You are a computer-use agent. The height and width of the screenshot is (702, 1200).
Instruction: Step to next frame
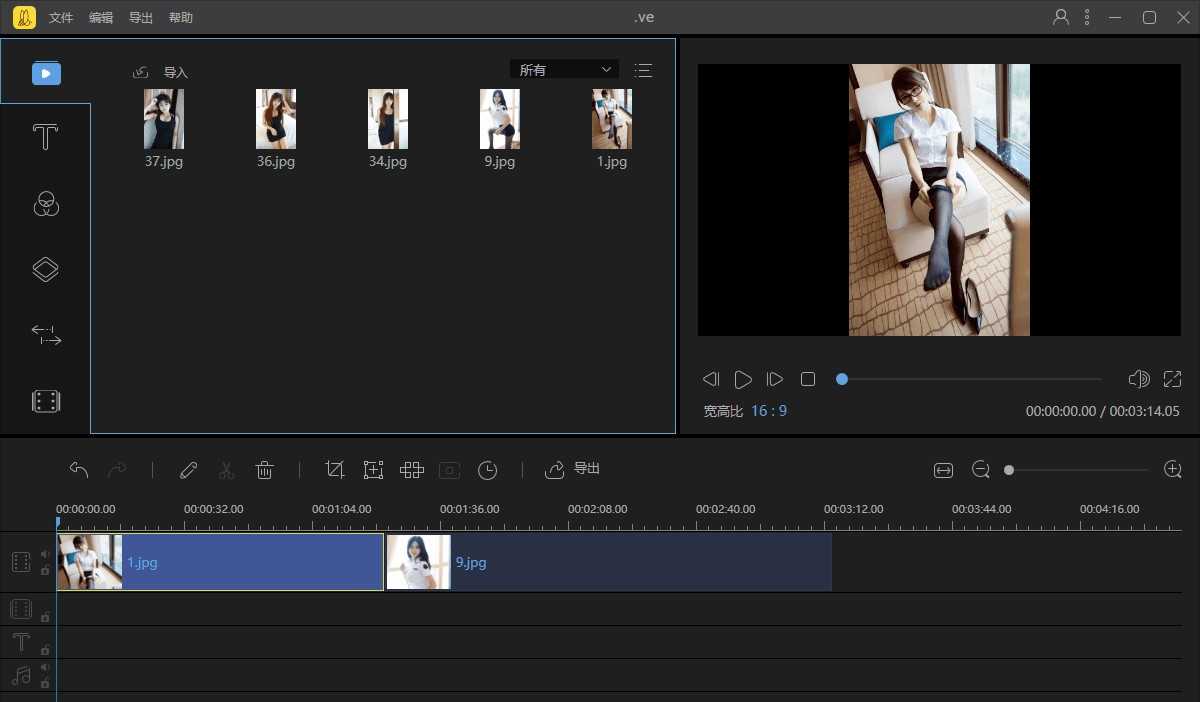775,379
